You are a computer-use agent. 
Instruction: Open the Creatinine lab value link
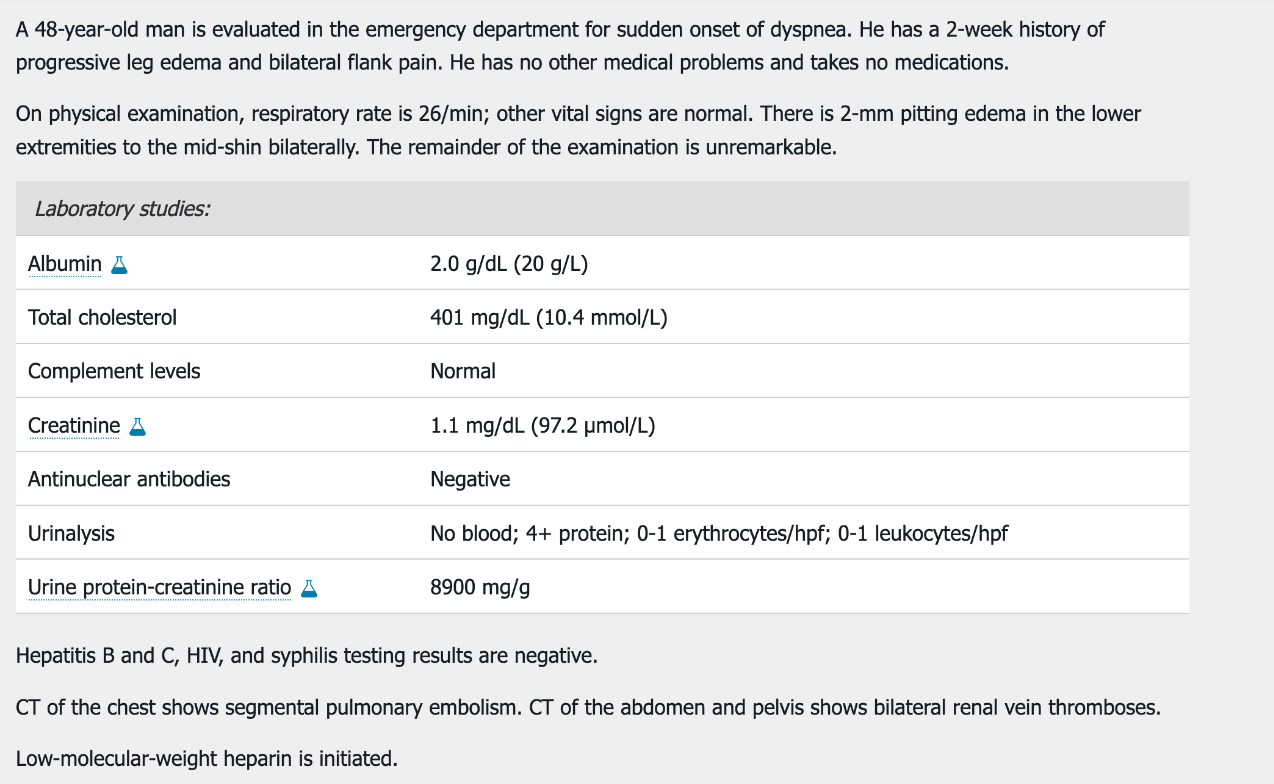click(x=74, y=426)
